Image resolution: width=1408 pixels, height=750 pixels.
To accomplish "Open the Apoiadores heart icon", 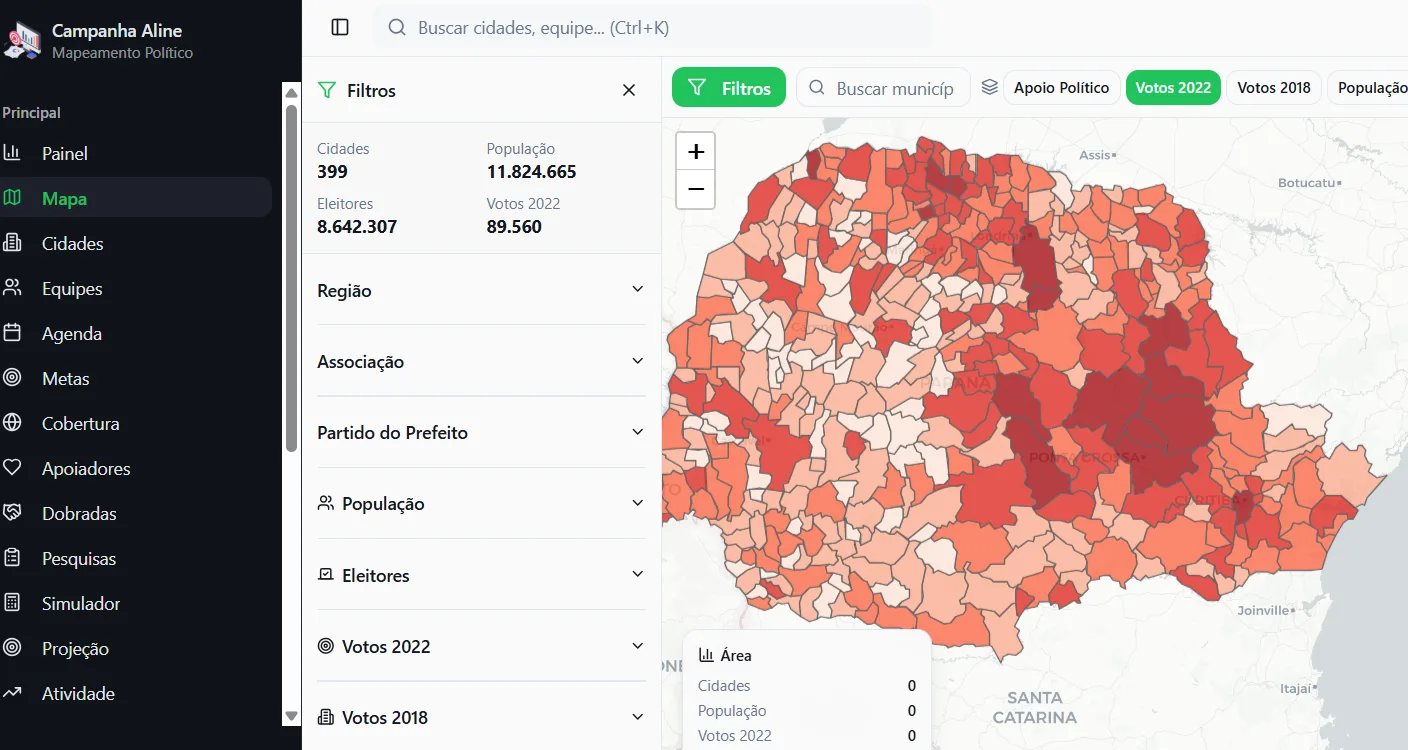I will [x=12, y=468].
